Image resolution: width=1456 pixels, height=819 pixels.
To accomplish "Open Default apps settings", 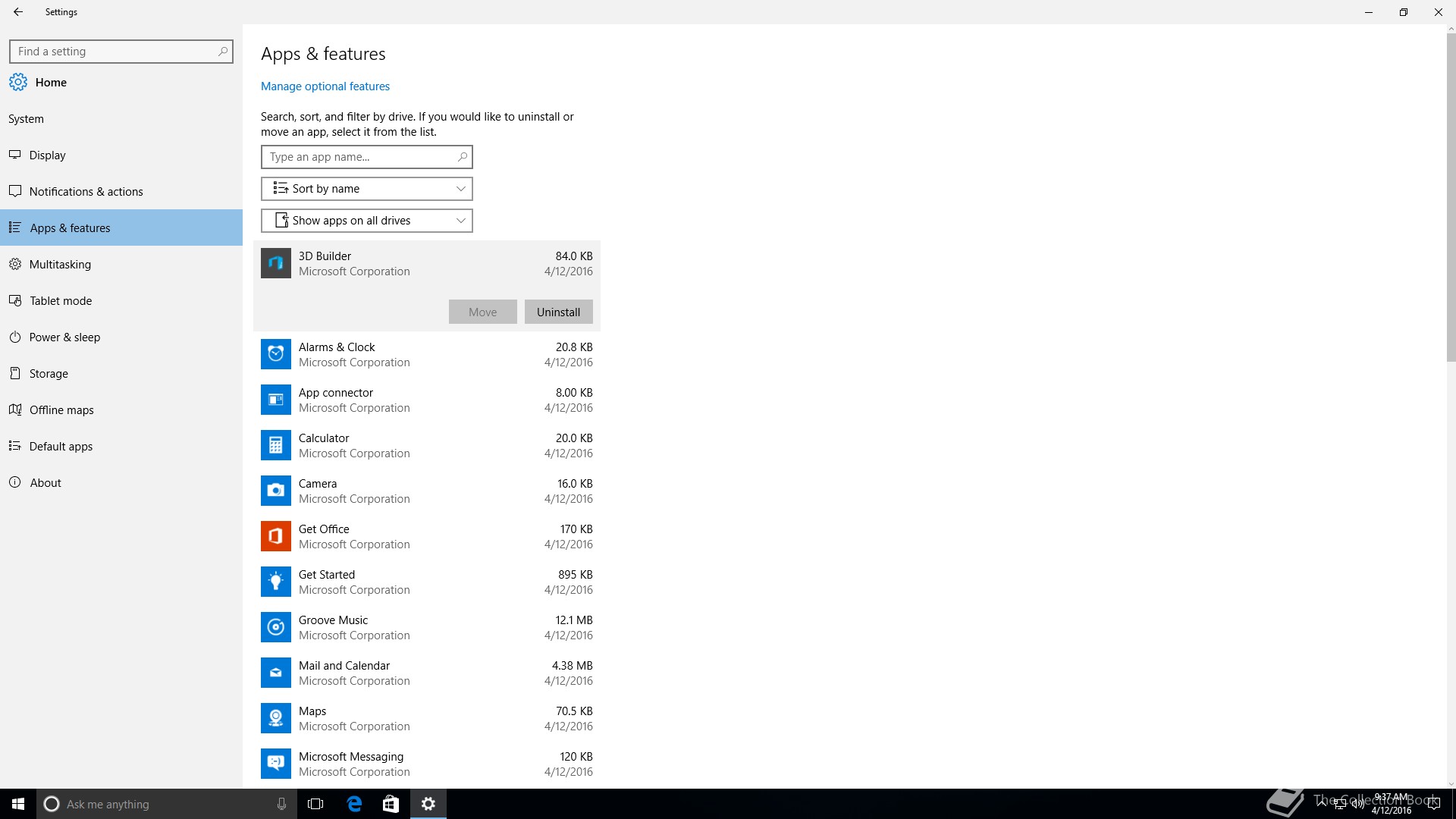I will 121,446.
